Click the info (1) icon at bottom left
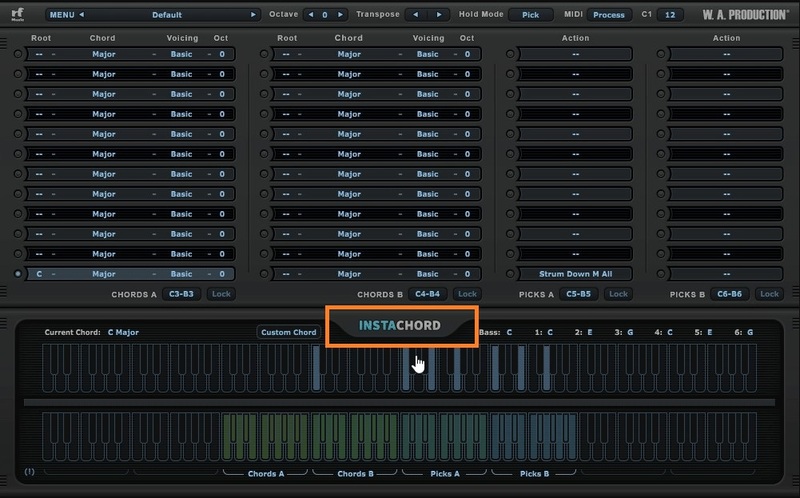800x498 pixels. pos(29,471)
